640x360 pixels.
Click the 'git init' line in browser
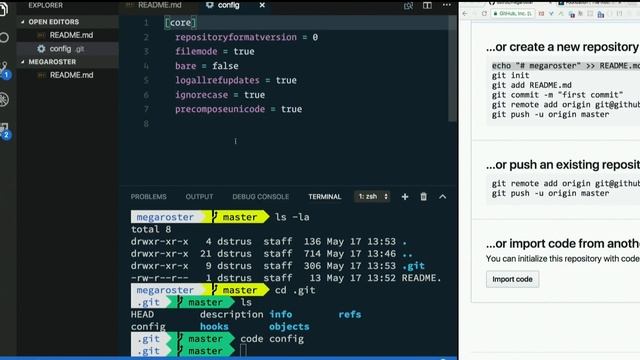pos(510,75)
